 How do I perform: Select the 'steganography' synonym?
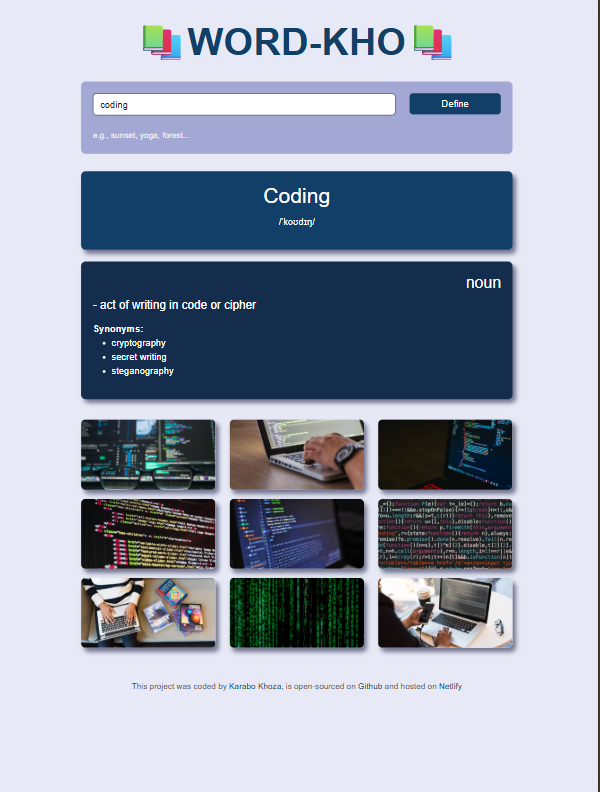142,371
